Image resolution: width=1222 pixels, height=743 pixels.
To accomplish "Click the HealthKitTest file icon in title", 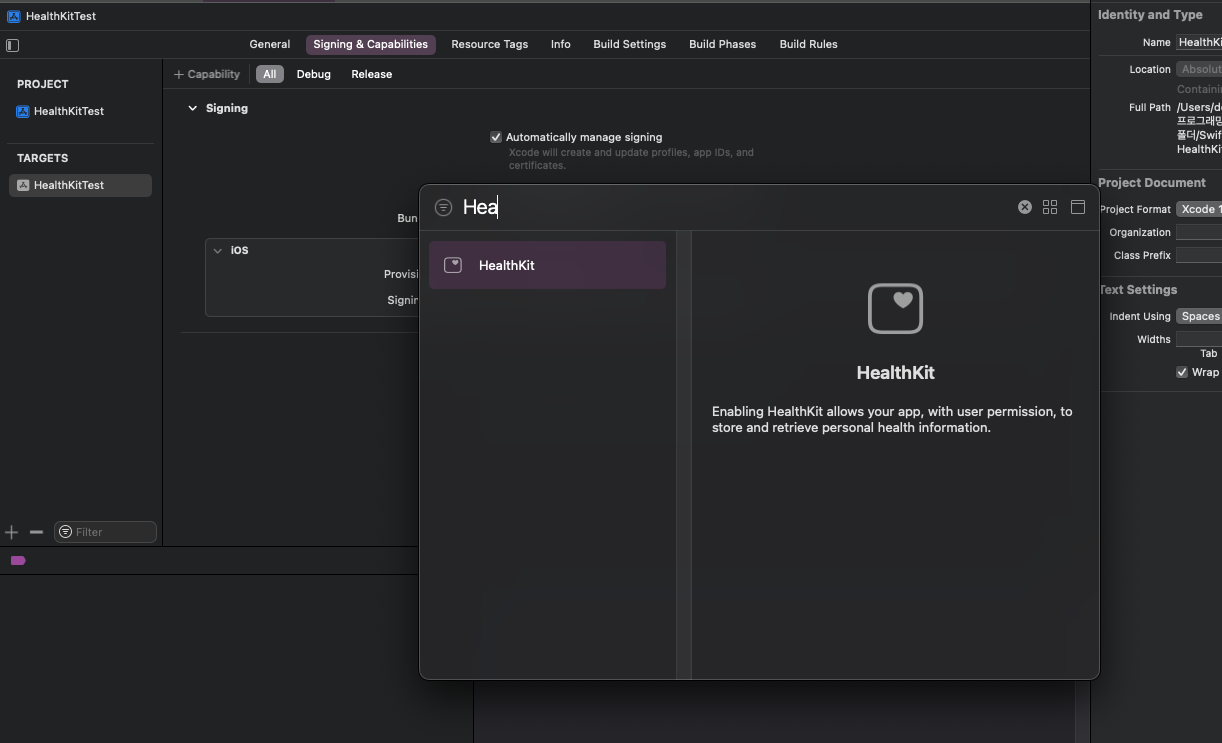I will coord(13,16).
